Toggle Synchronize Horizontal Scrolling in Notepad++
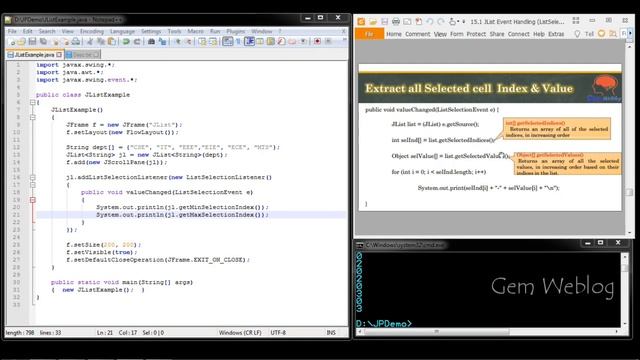Image resolution: width=640 pixels, height=360 pixels. [213, 41]
